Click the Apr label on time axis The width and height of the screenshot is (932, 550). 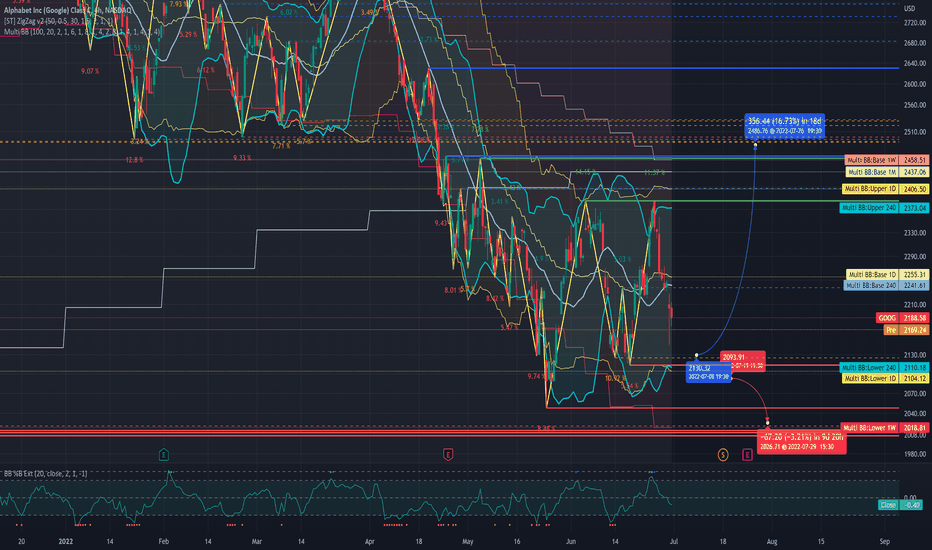pos(370,542)
